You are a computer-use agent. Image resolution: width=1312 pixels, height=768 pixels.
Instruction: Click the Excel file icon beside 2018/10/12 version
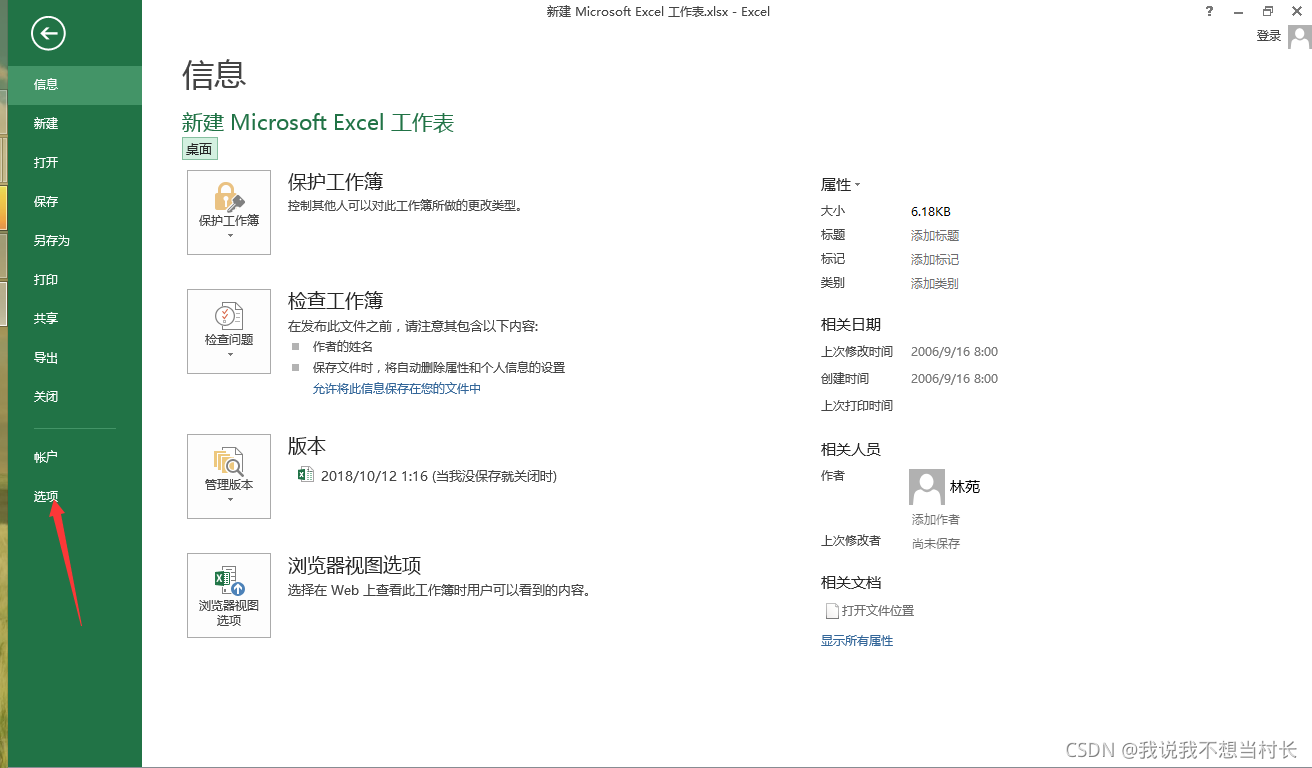click(306, 475)
